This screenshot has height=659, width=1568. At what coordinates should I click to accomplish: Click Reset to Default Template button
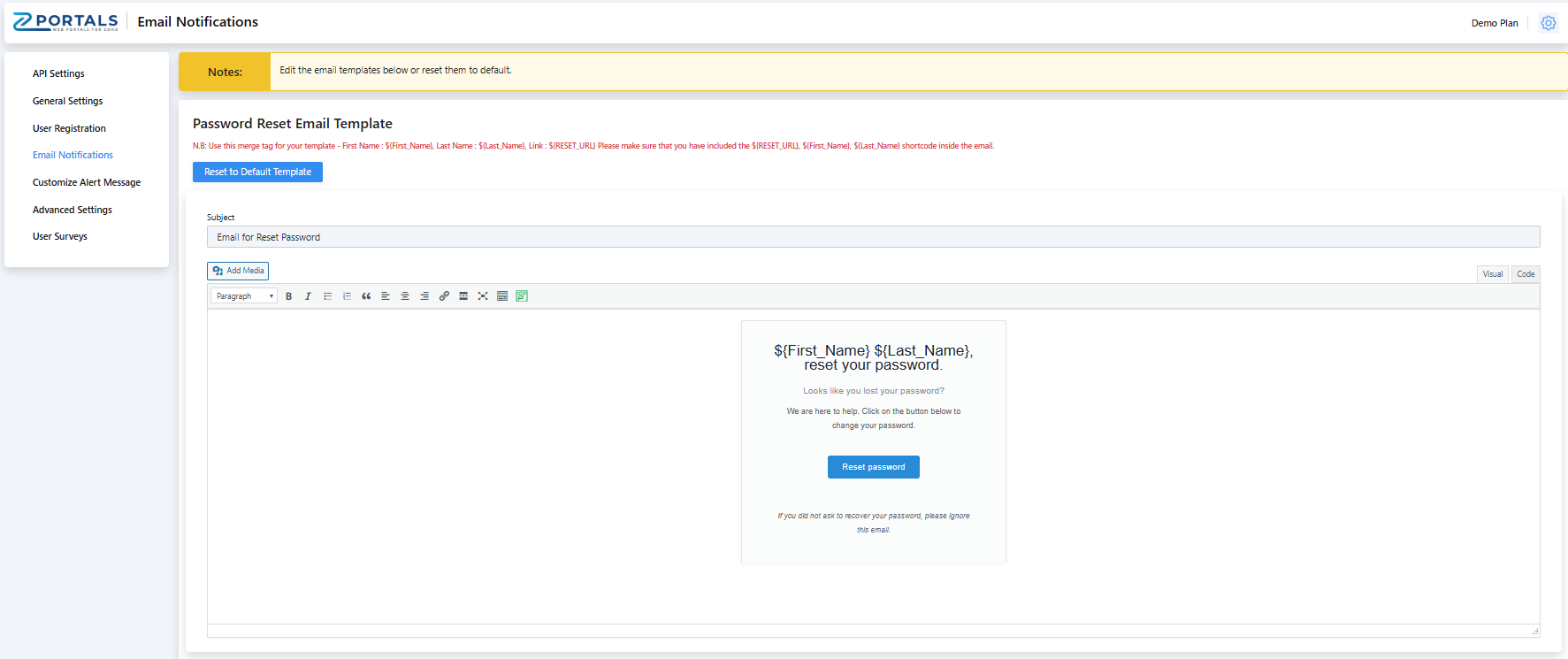(x=257, y=172)
